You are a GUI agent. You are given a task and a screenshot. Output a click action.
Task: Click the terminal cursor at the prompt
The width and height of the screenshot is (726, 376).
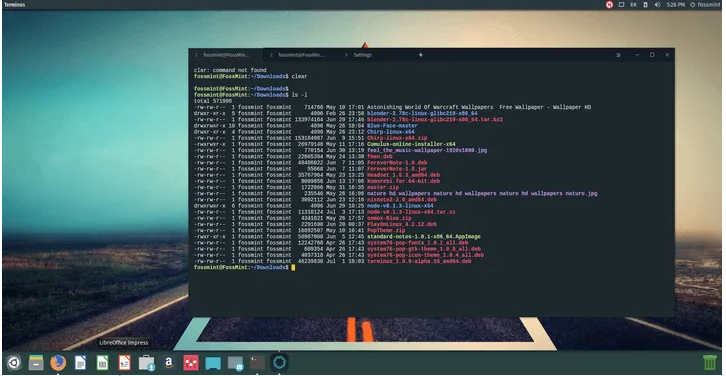[293, 268]
